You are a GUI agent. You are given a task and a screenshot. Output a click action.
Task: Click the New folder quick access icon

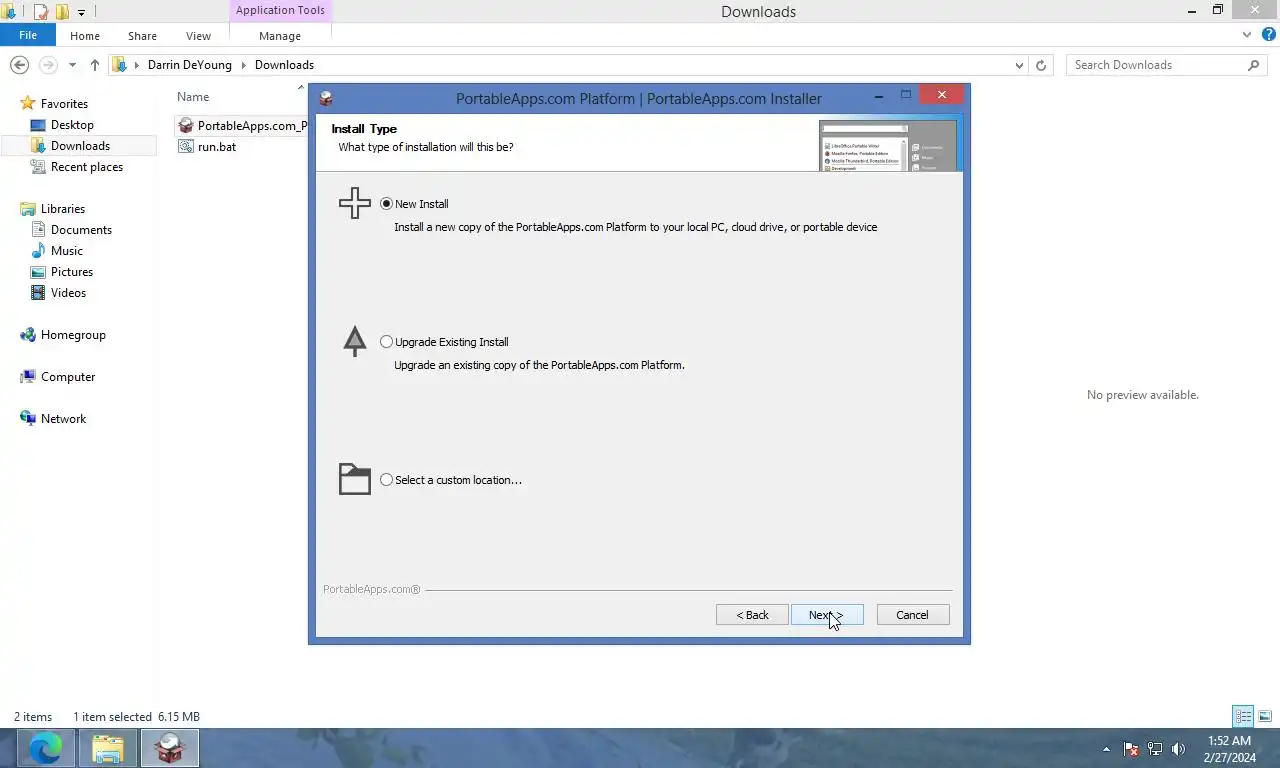[x=61, y=12]
